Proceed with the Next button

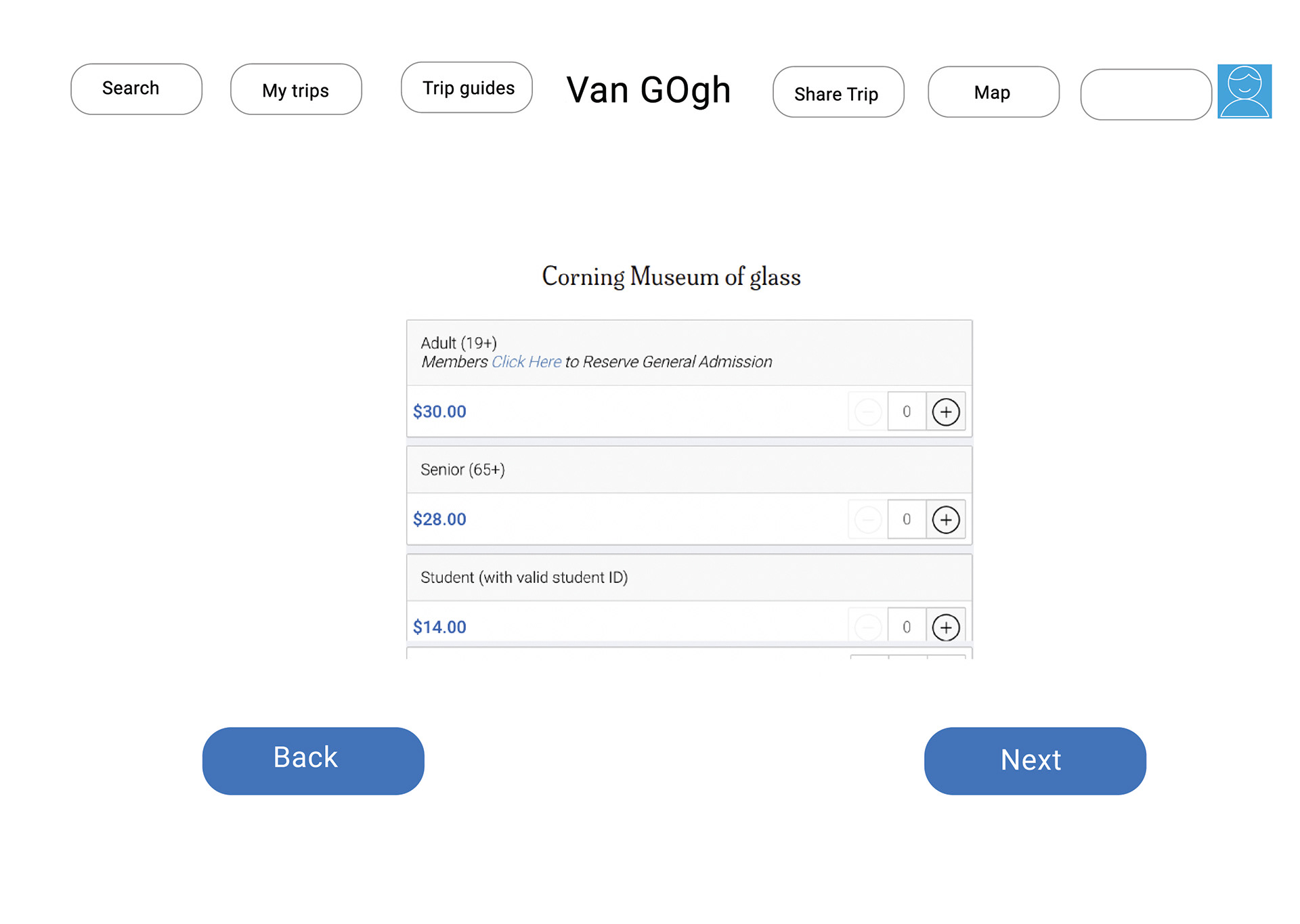click(1035, 761)
